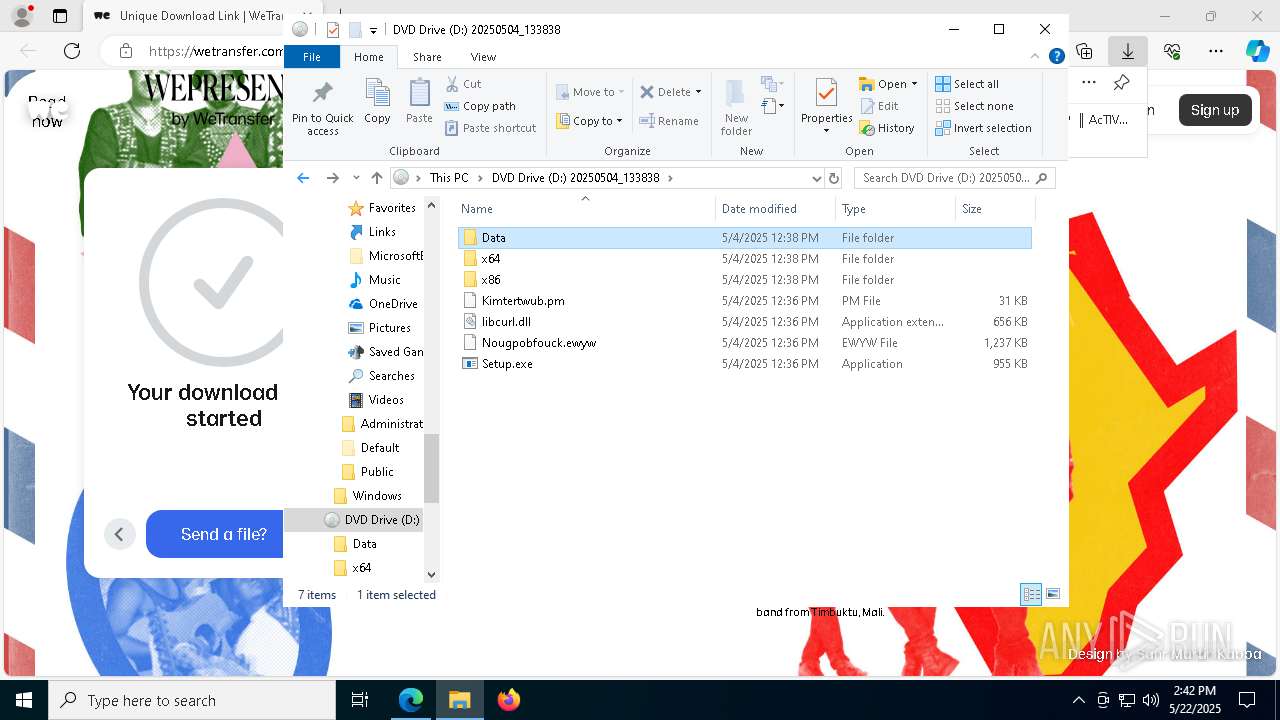Switch to details view layout icon
The width and height of the screenshot is (1280, 720).
pyautogui.click(x=1031, y=594)
